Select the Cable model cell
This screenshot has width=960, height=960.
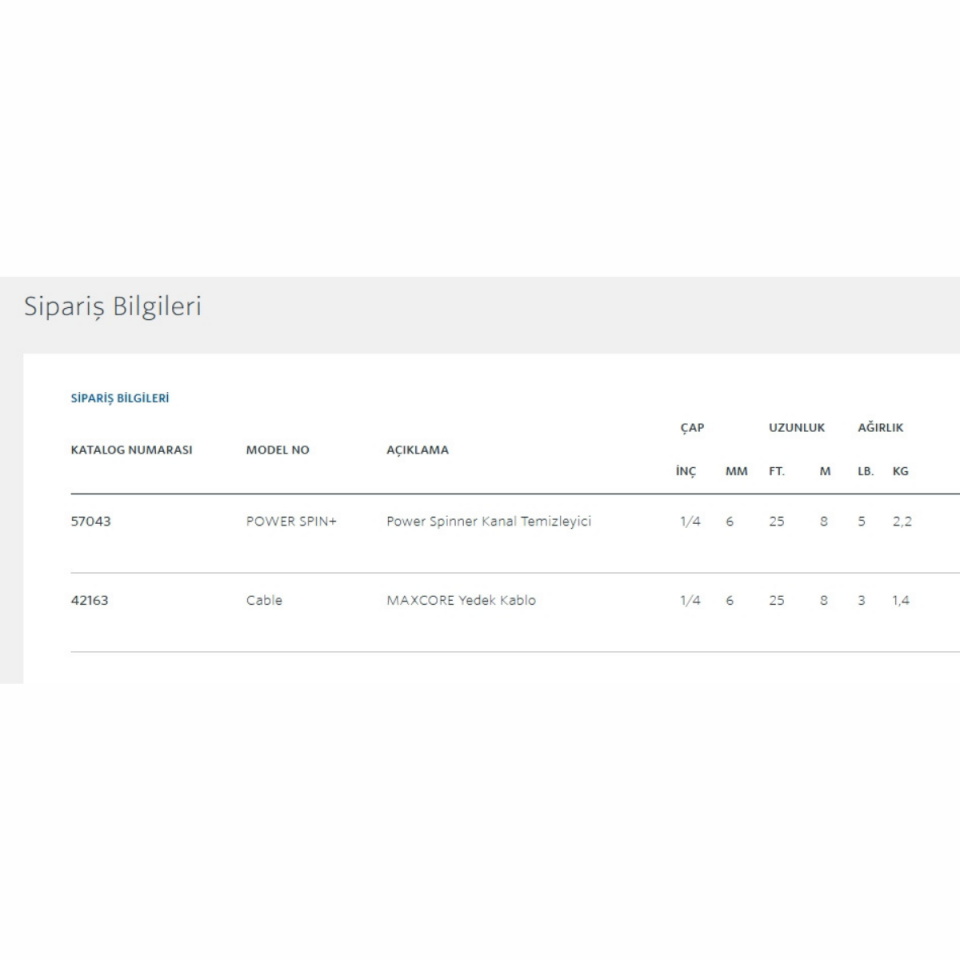(264, 601)
